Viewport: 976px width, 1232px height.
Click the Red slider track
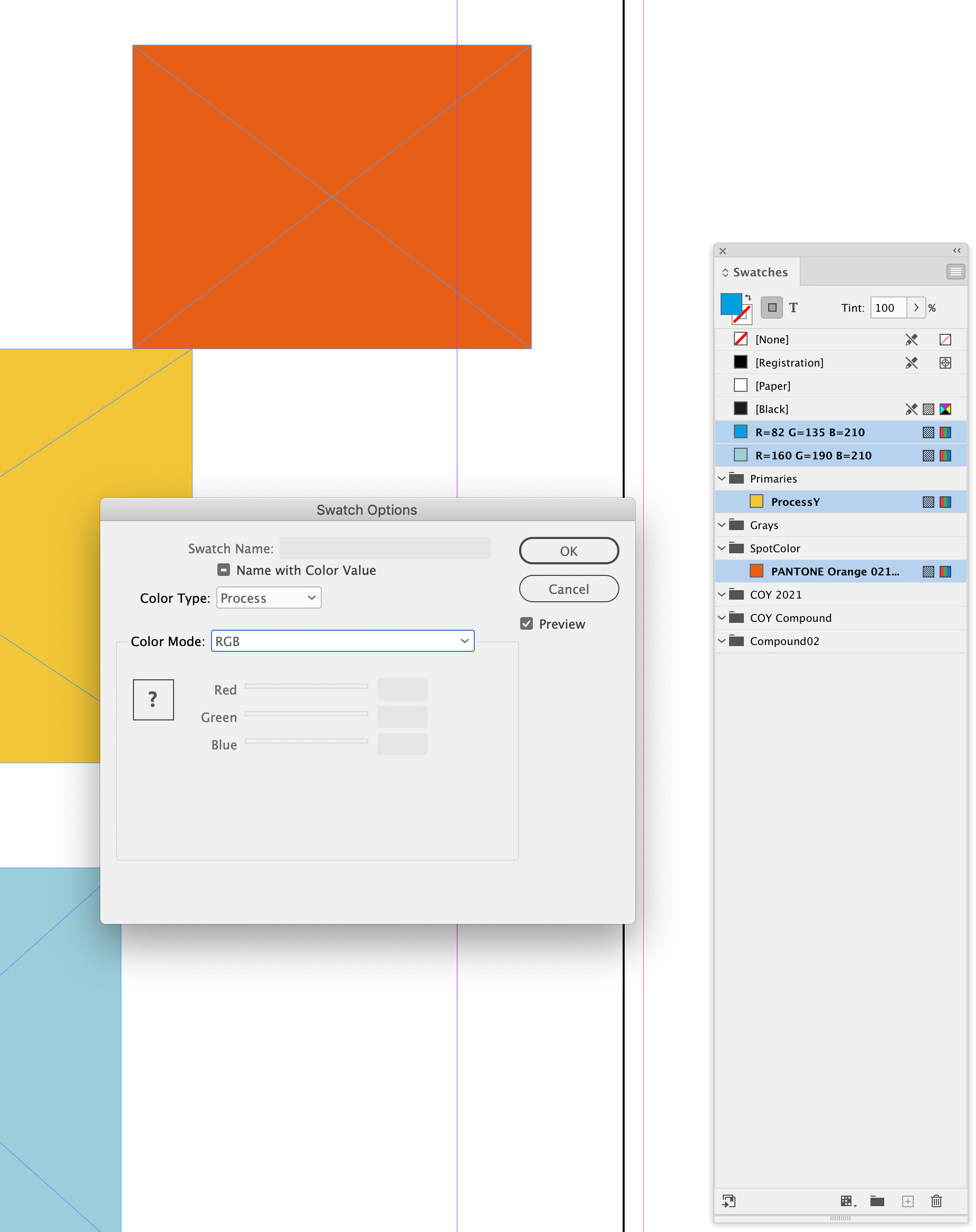[307, 686]
